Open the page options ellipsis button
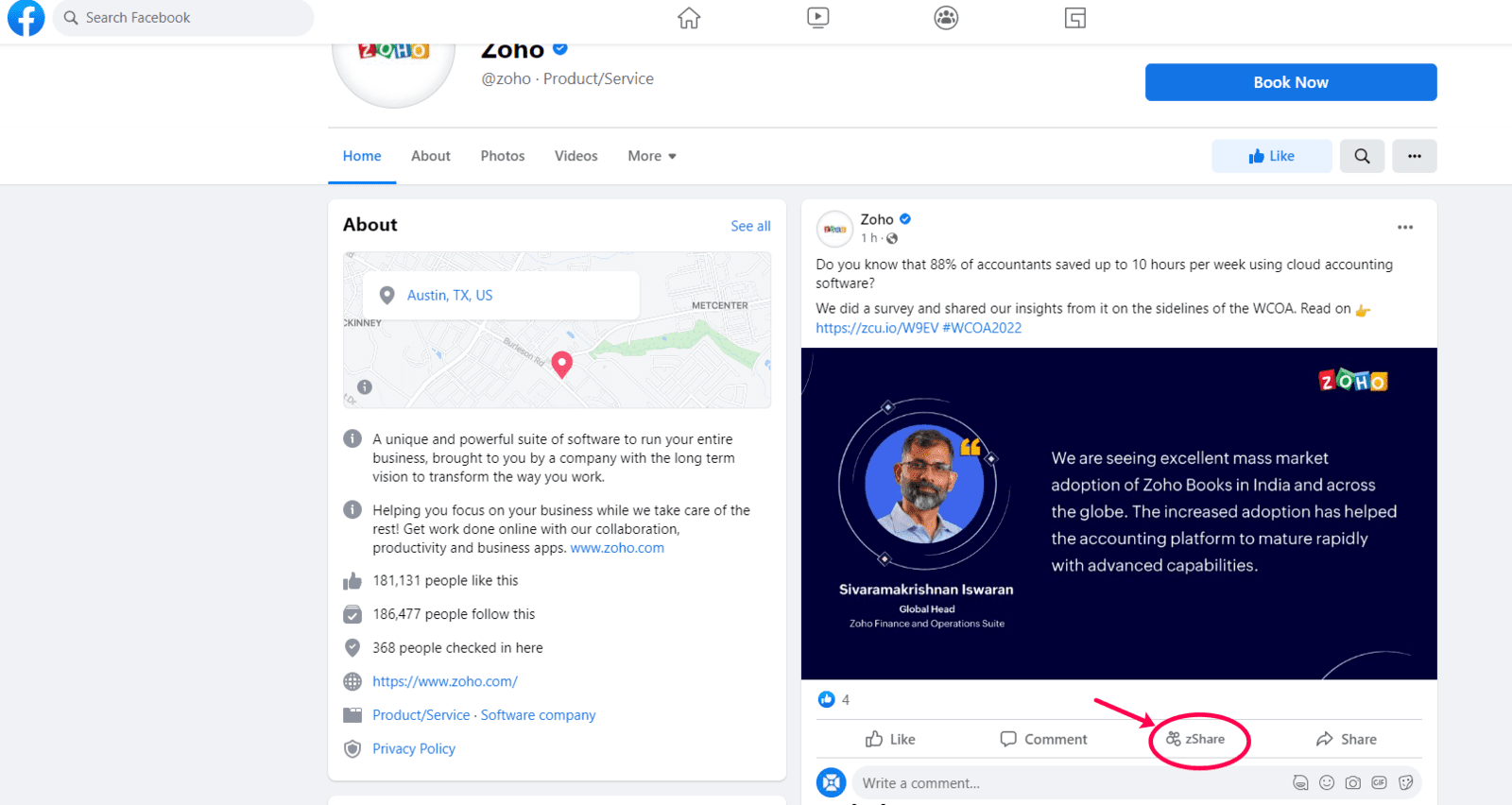The height and width of the screenshot is (805, 1512). coord(1415,156)
